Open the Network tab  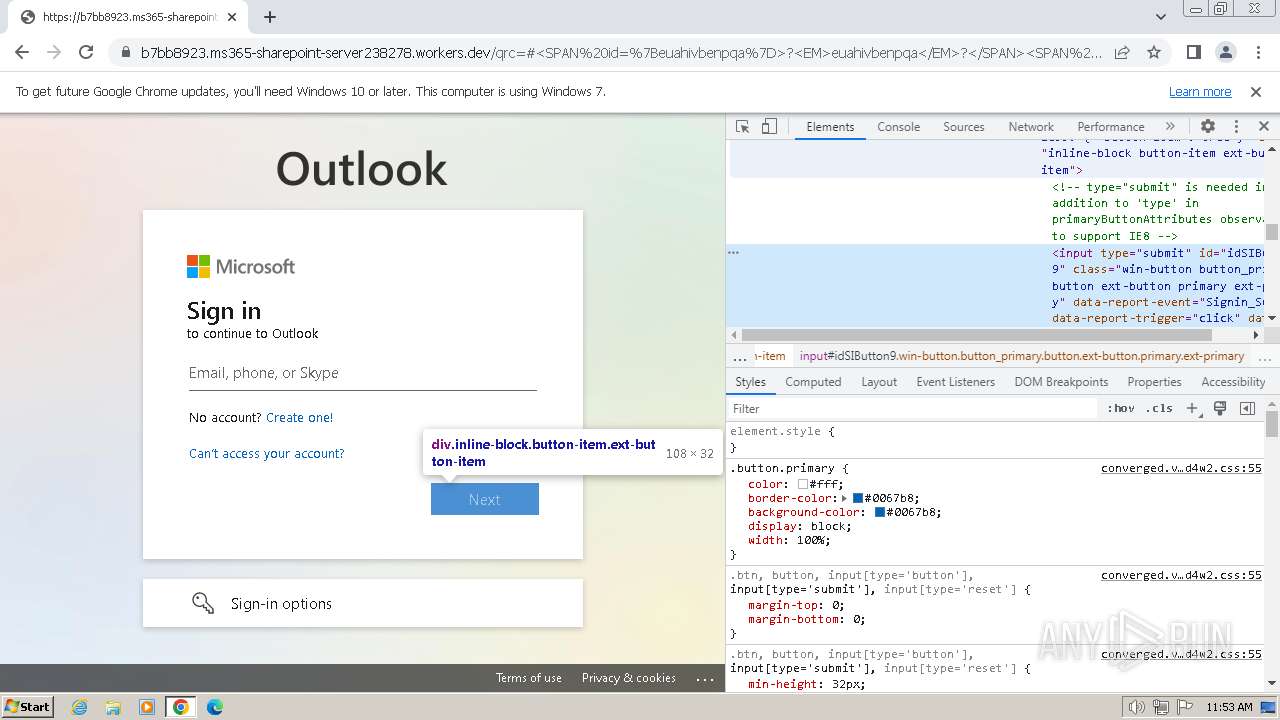(1031, 127)
